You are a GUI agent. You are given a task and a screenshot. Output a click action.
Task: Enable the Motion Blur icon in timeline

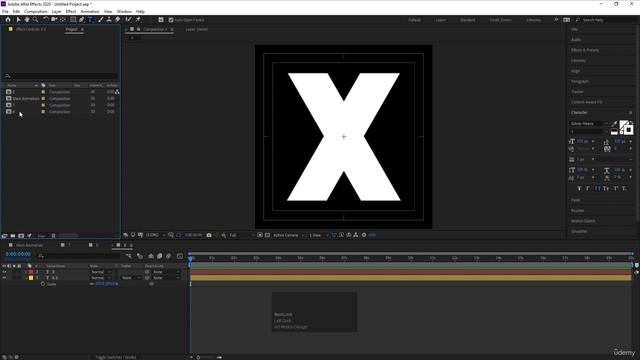click(x=169, y=256)
